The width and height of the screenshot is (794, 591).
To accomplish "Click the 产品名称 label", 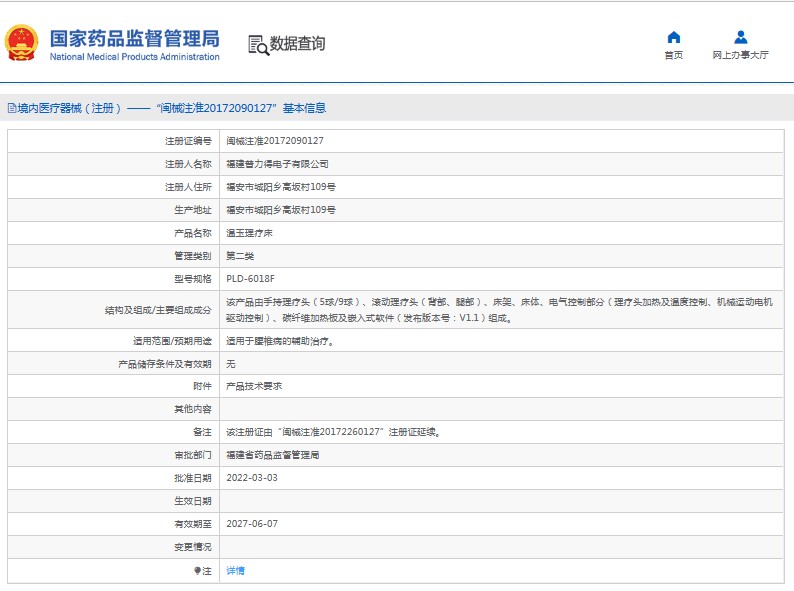I will tap(192, 233).
